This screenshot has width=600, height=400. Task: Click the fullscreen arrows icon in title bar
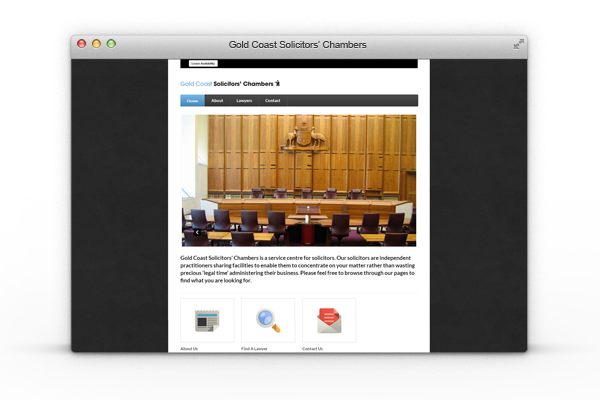518,44
